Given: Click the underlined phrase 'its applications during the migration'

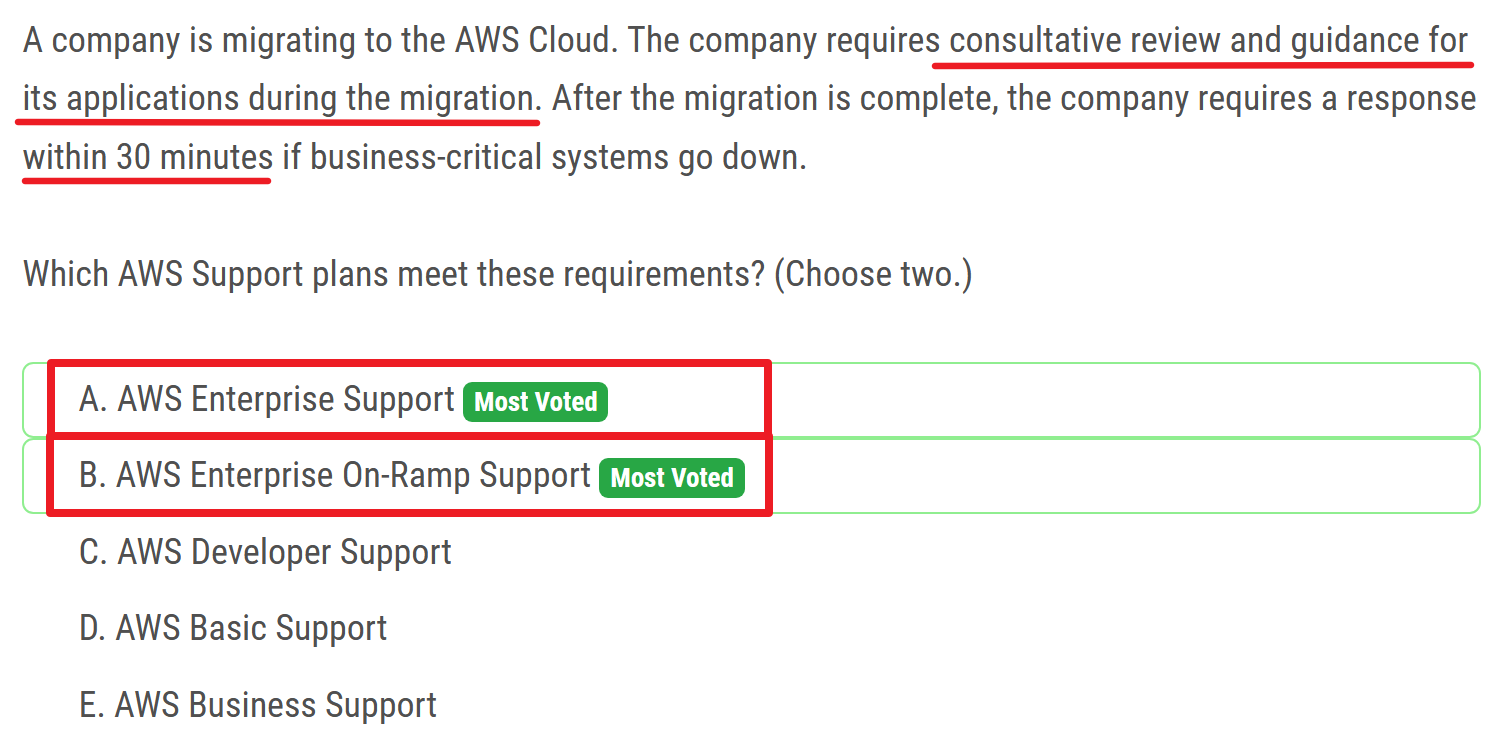Looking at the screenshot, I should 279,99.
